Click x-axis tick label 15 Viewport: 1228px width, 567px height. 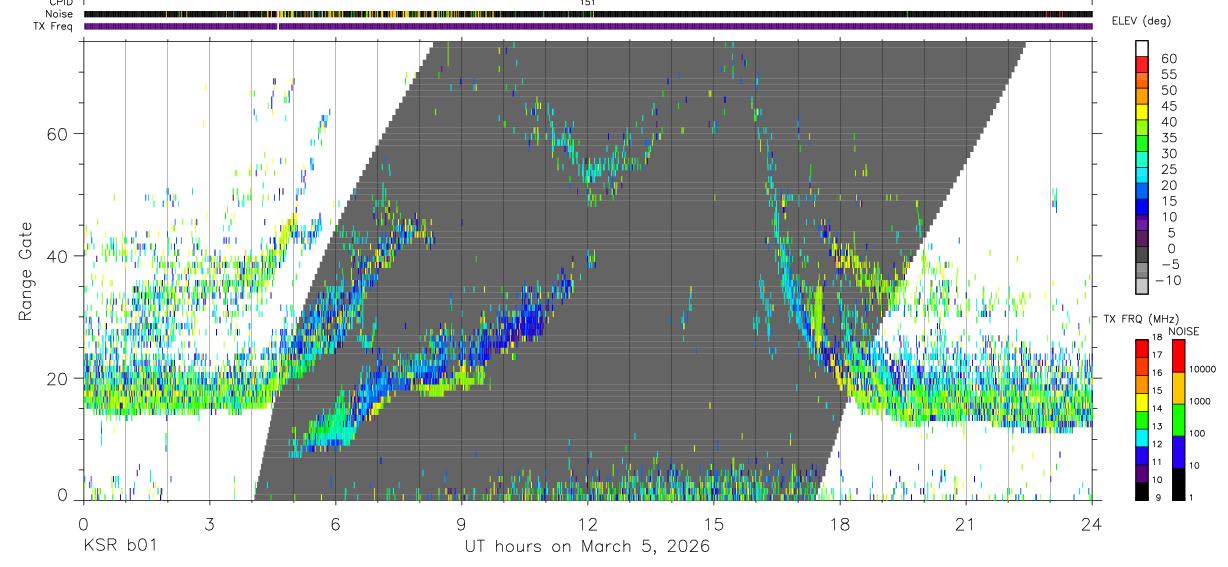pyautogui.click(x=713, y=524)
